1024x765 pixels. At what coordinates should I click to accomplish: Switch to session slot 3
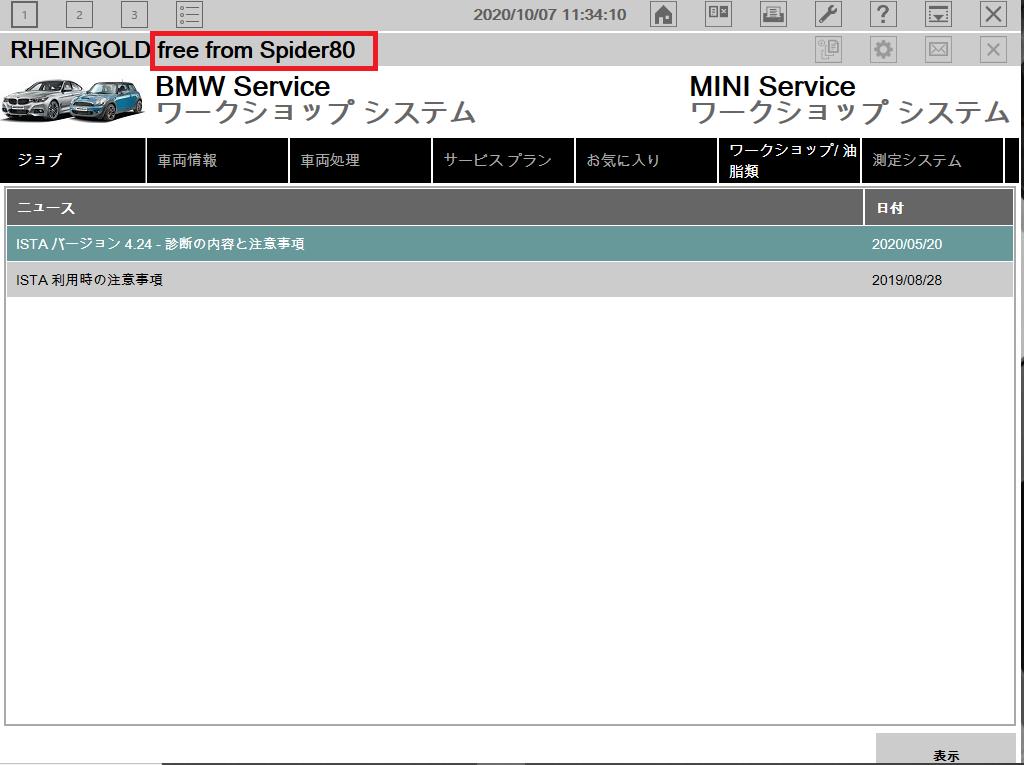point(134,14)
